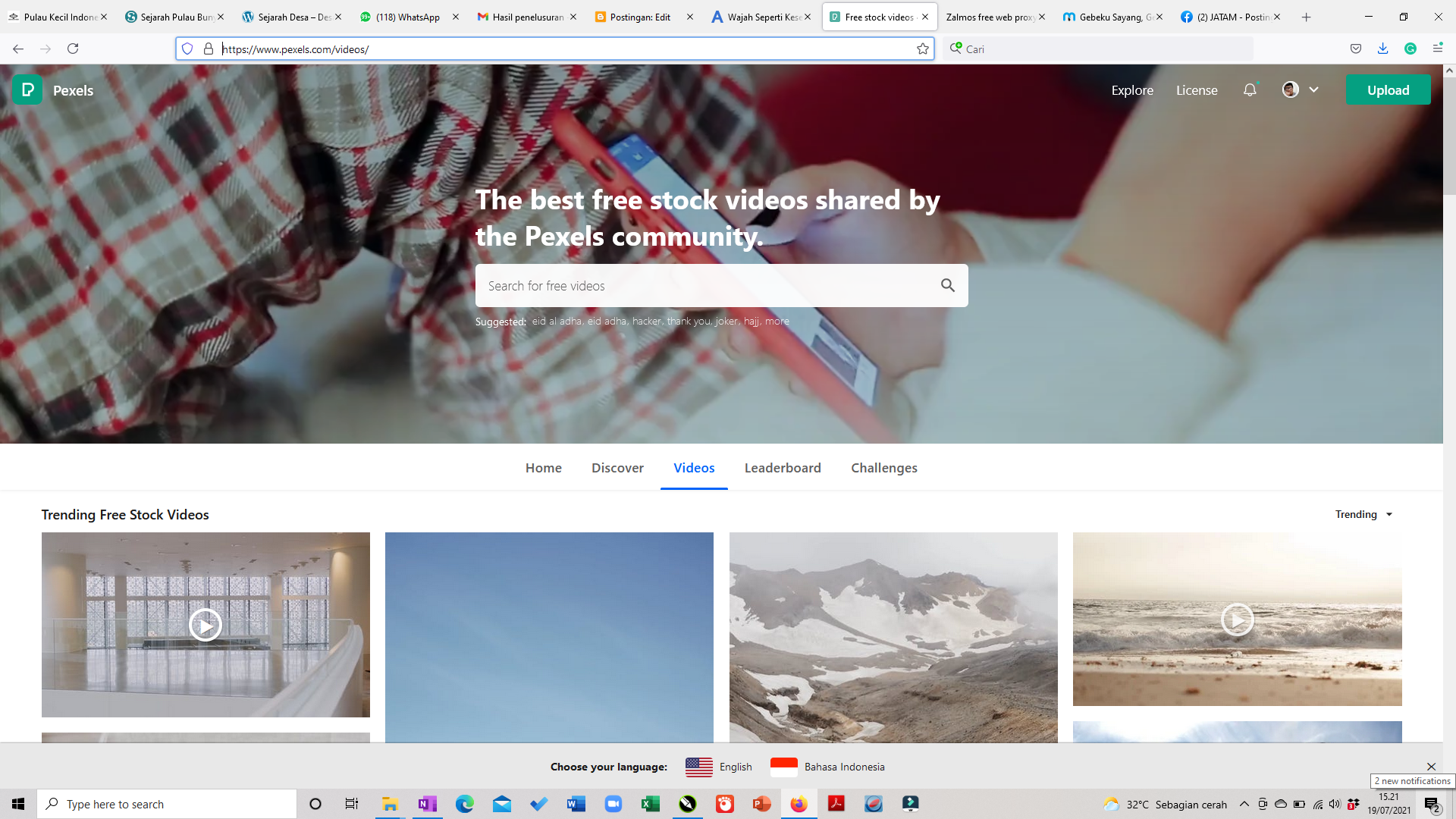
Task: Select suggested term eid al adha
Action: click(557, 321)
